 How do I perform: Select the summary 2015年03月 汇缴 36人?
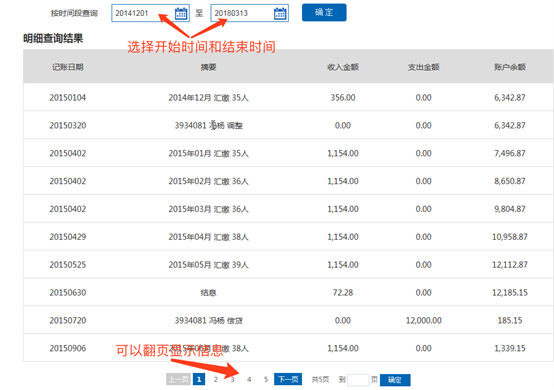point(208,209)
